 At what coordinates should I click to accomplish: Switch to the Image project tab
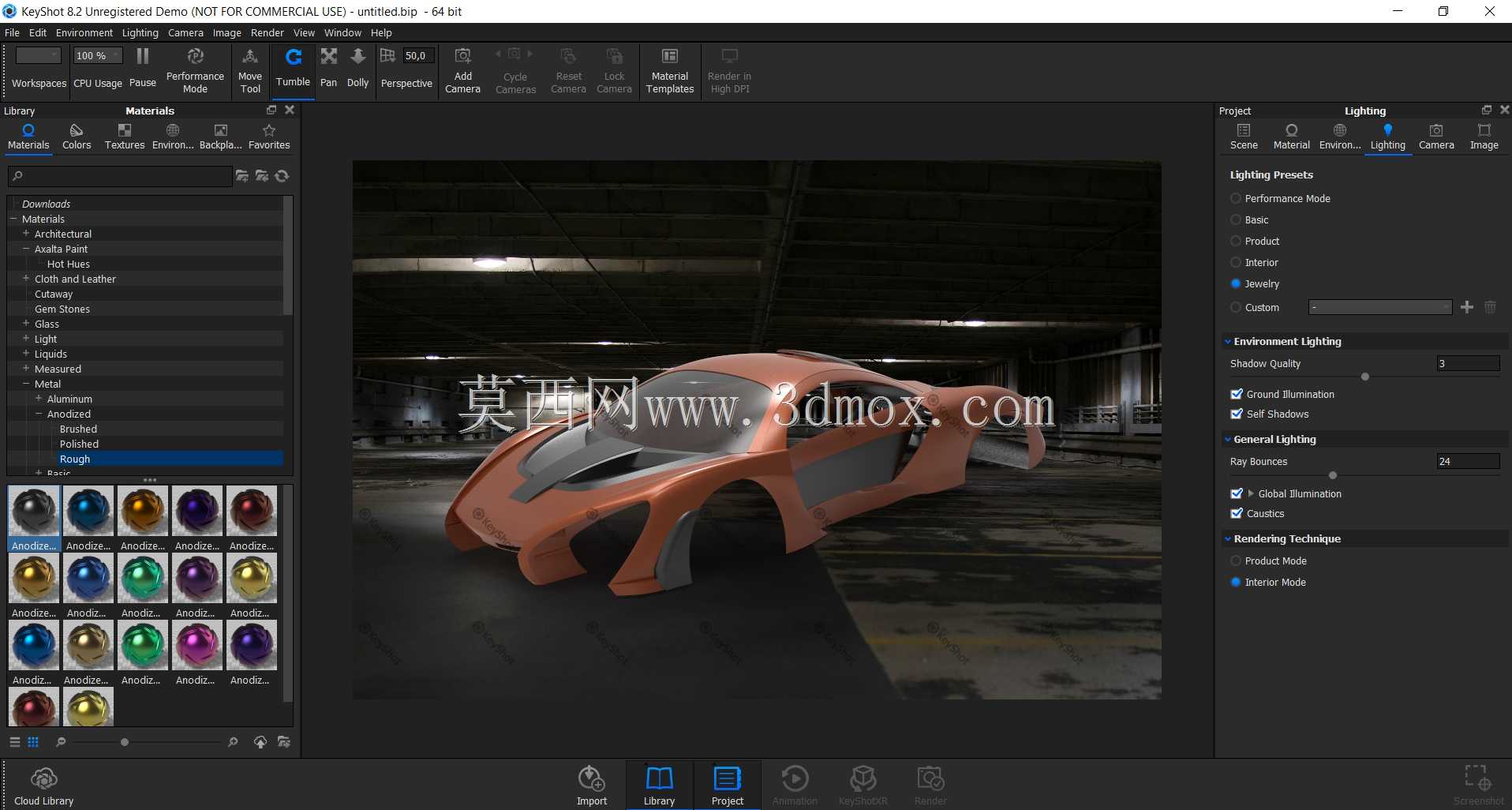point(1484,137)
